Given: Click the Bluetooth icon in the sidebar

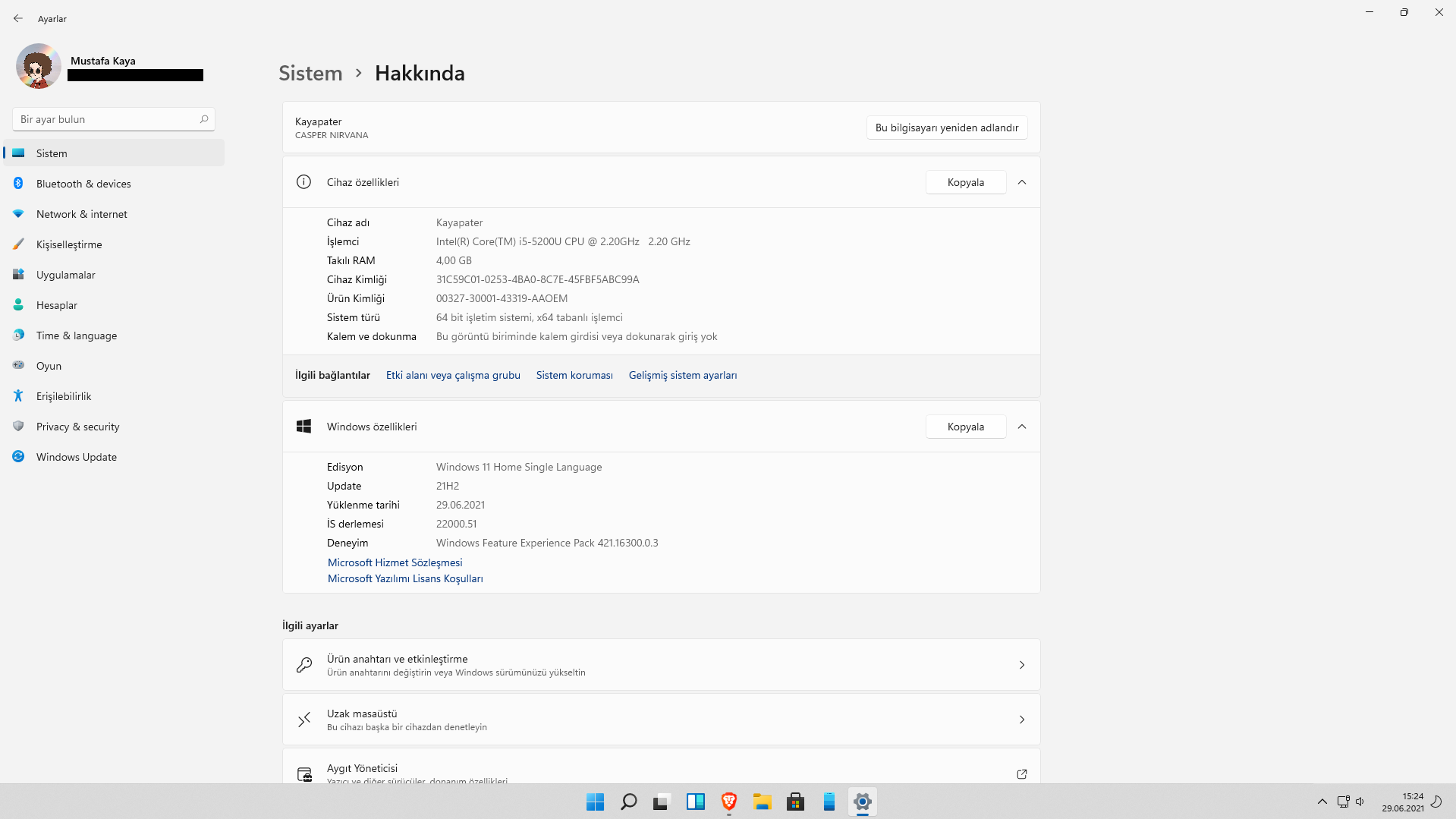Looking at the screenshot, I should 18,184.
